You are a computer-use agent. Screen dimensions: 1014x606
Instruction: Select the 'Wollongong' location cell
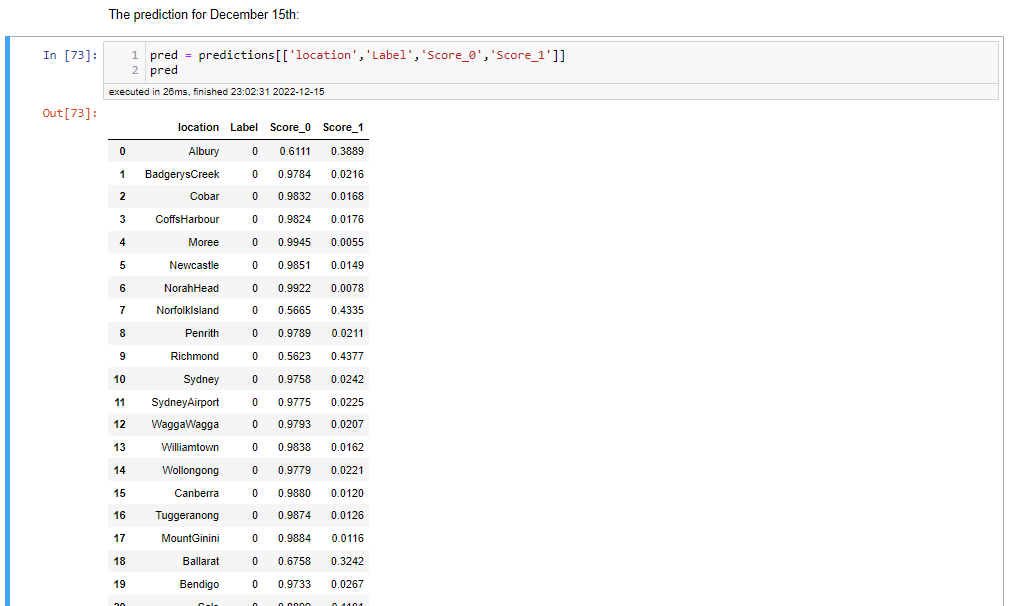point(190,471)
